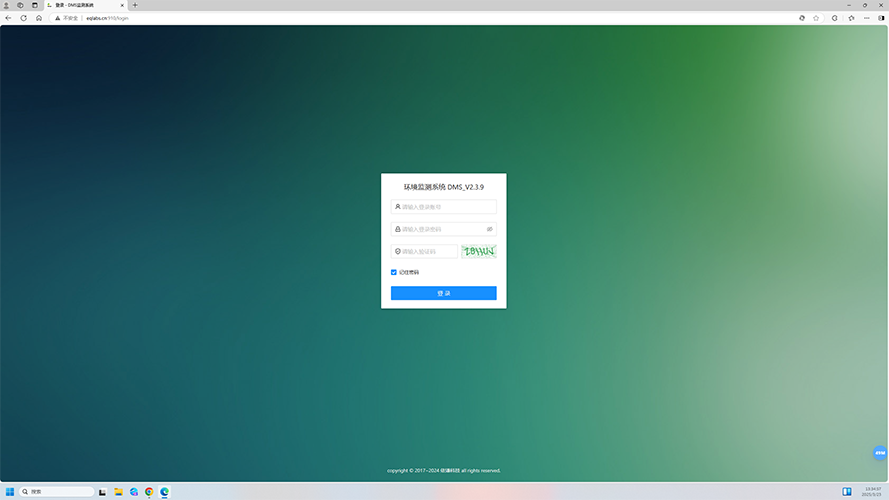This screenshot has height=500, width=889.
Task: Refresh the captcha verification image
Action: [x=479, y=251]
